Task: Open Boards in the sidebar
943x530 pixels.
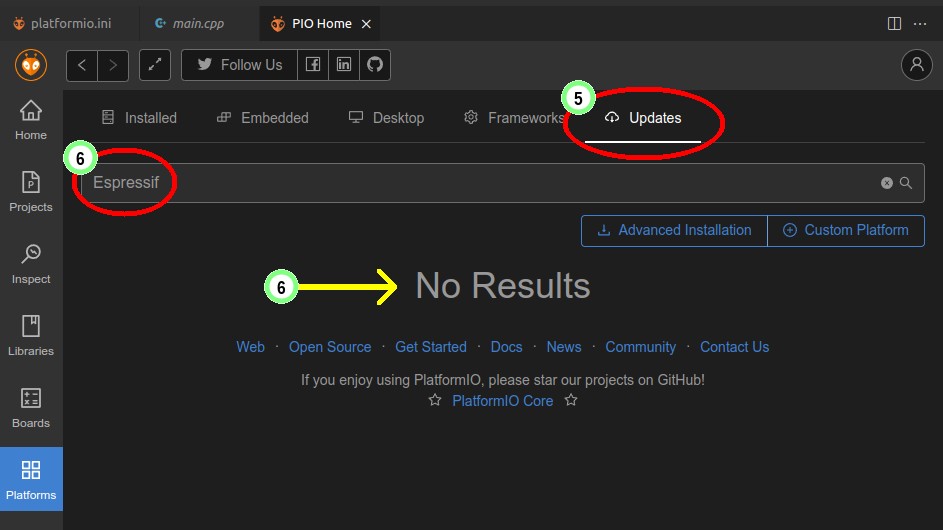Action: pos(31,407)
